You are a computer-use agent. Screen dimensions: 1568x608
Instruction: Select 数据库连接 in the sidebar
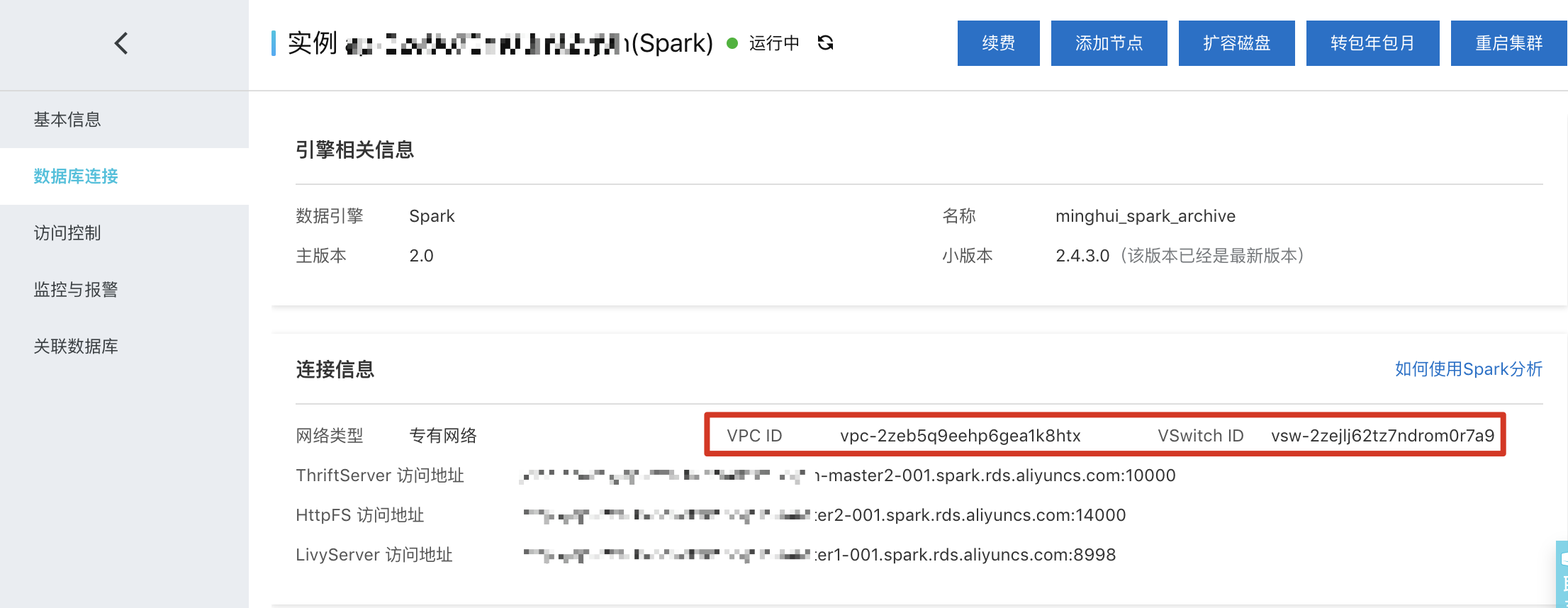coord(124,176)
